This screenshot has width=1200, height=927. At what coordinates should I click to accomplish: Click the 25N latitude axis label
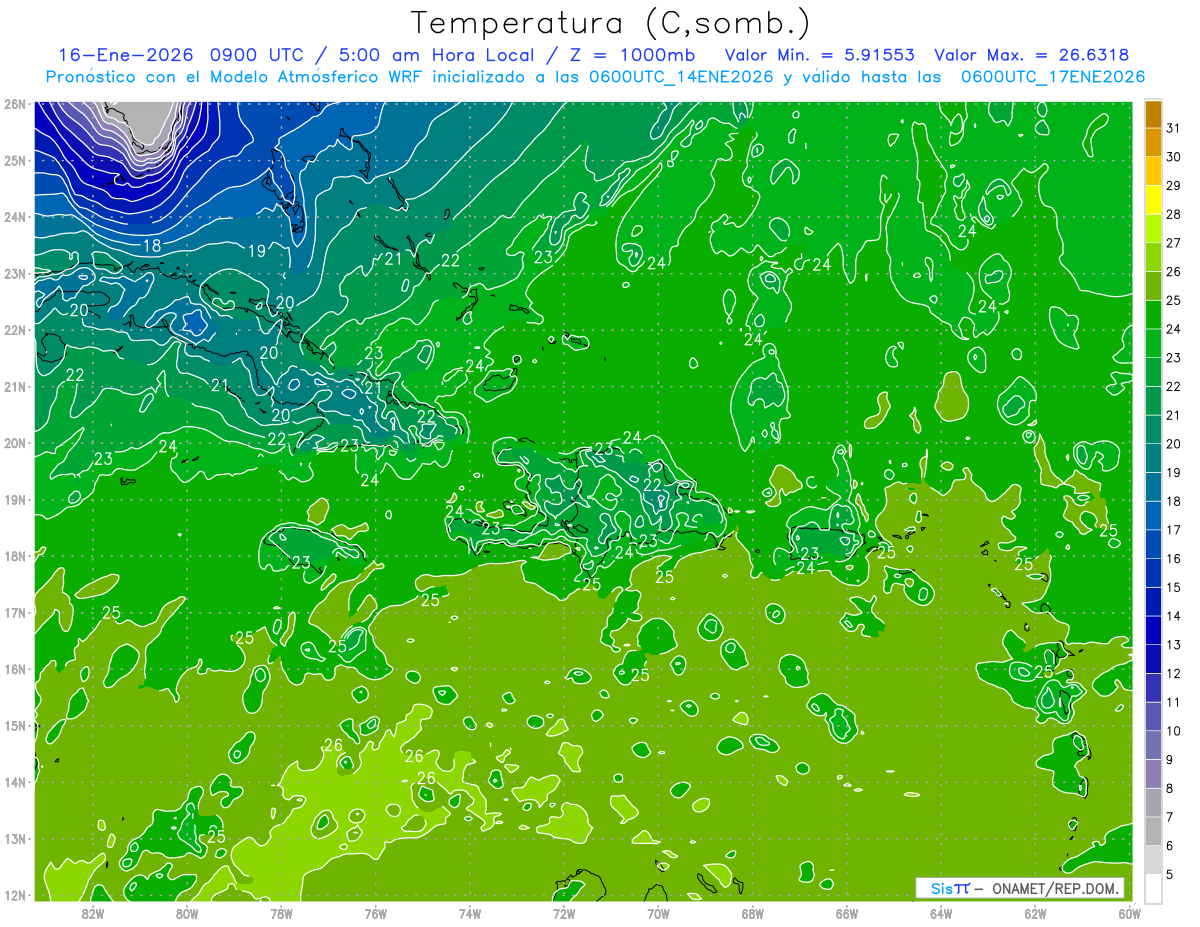14,160
